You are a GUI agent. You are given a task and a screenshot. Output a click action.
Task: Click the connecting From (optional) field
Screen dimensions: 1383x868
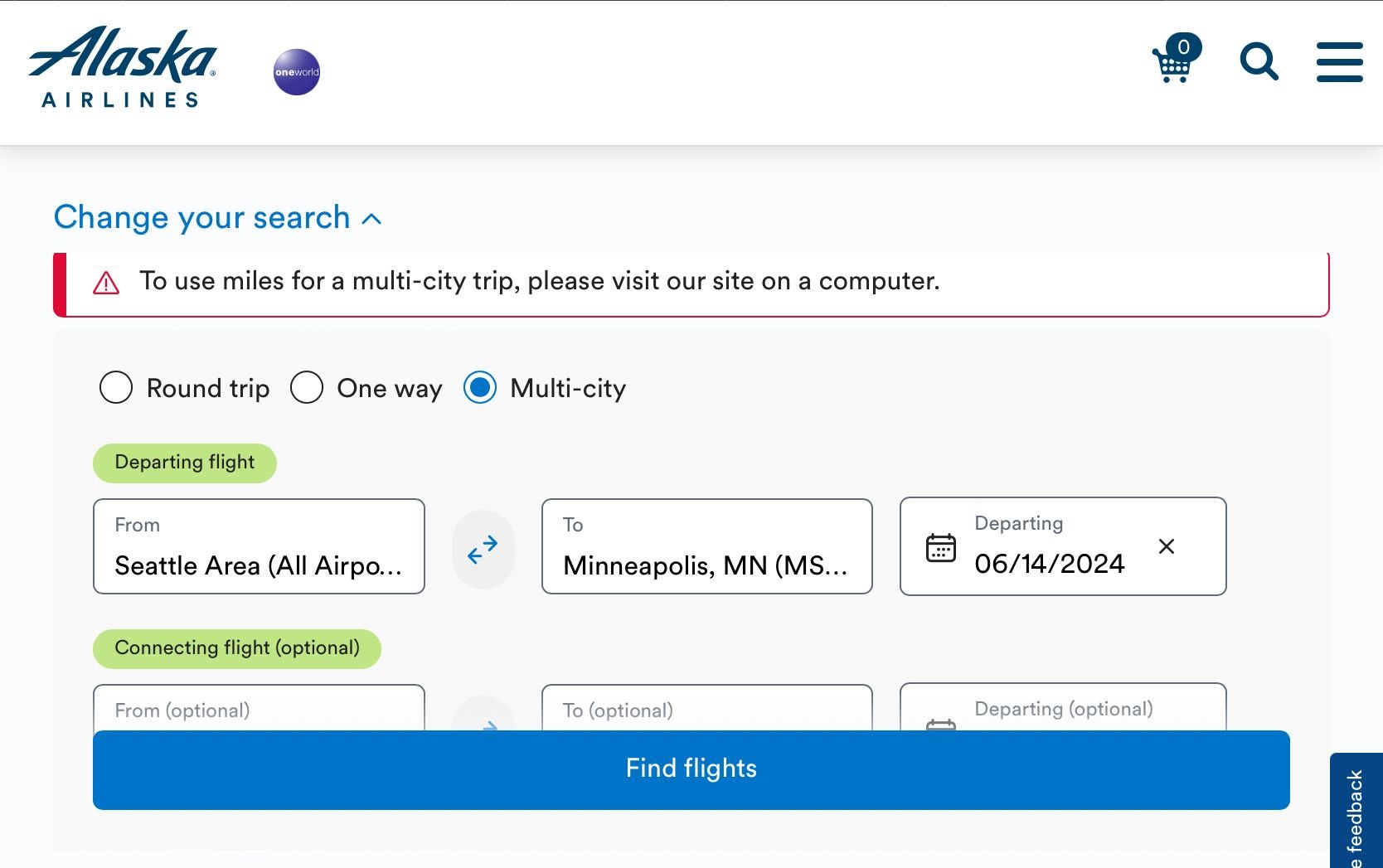(259, 709)
